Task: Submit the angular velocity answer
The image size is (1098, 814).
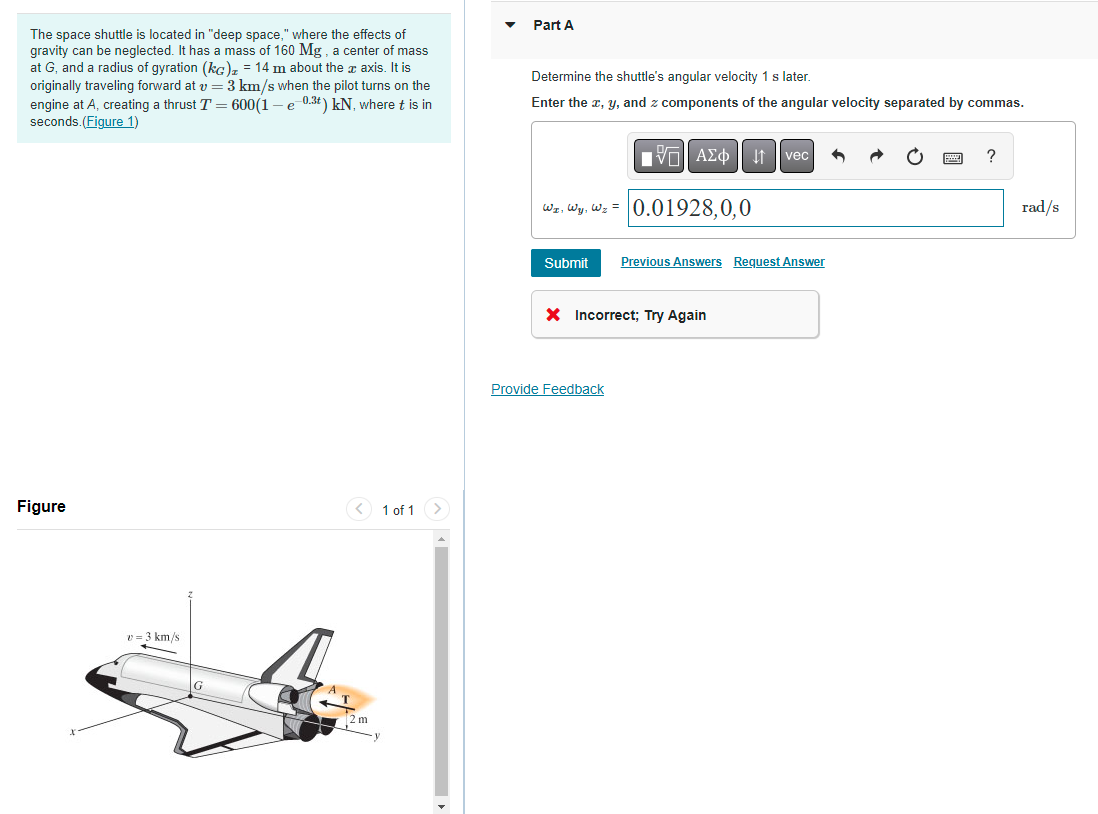Action: (566, 262)
